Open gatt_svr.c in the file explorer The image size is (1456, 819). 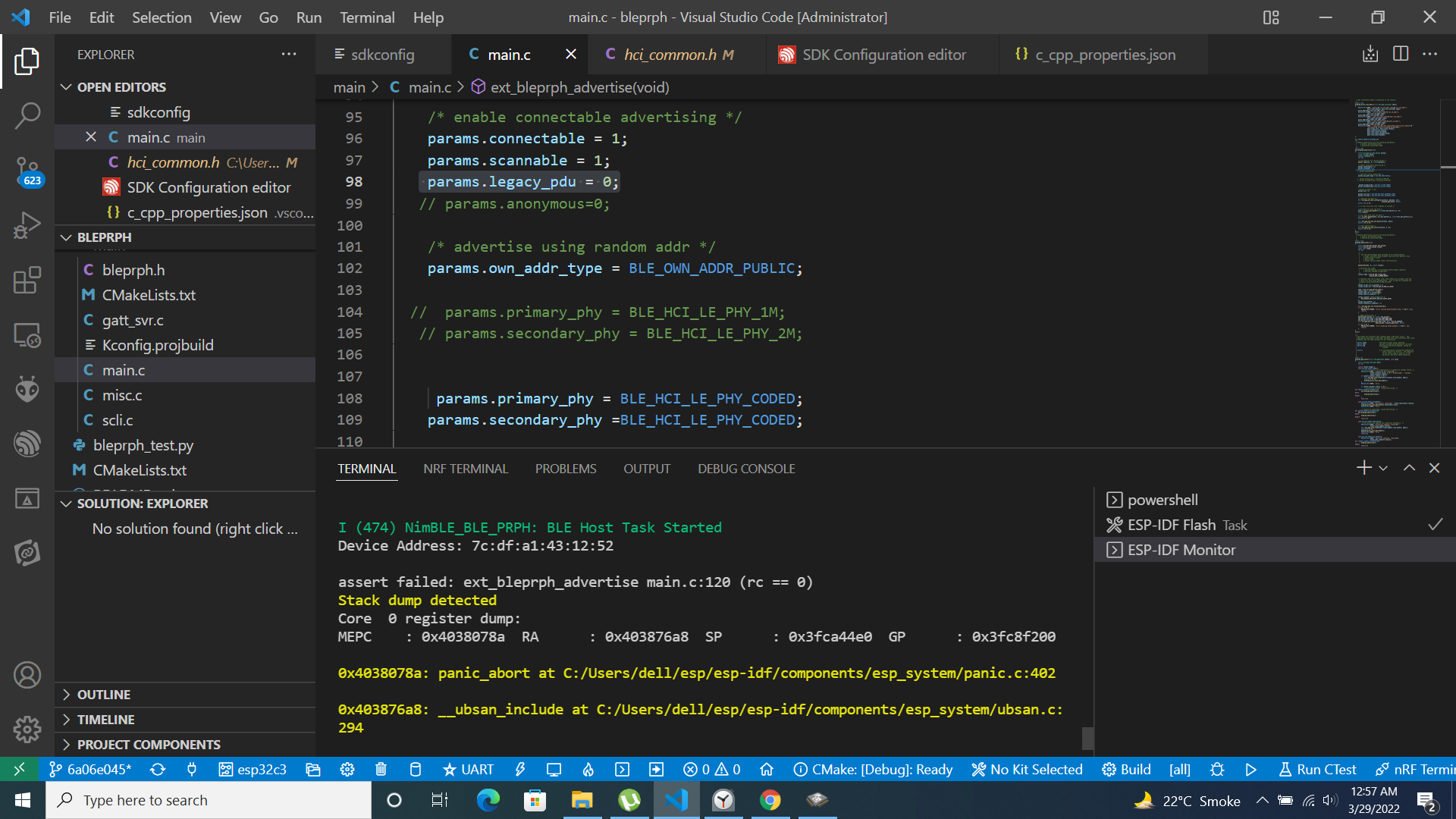(133, 320)
